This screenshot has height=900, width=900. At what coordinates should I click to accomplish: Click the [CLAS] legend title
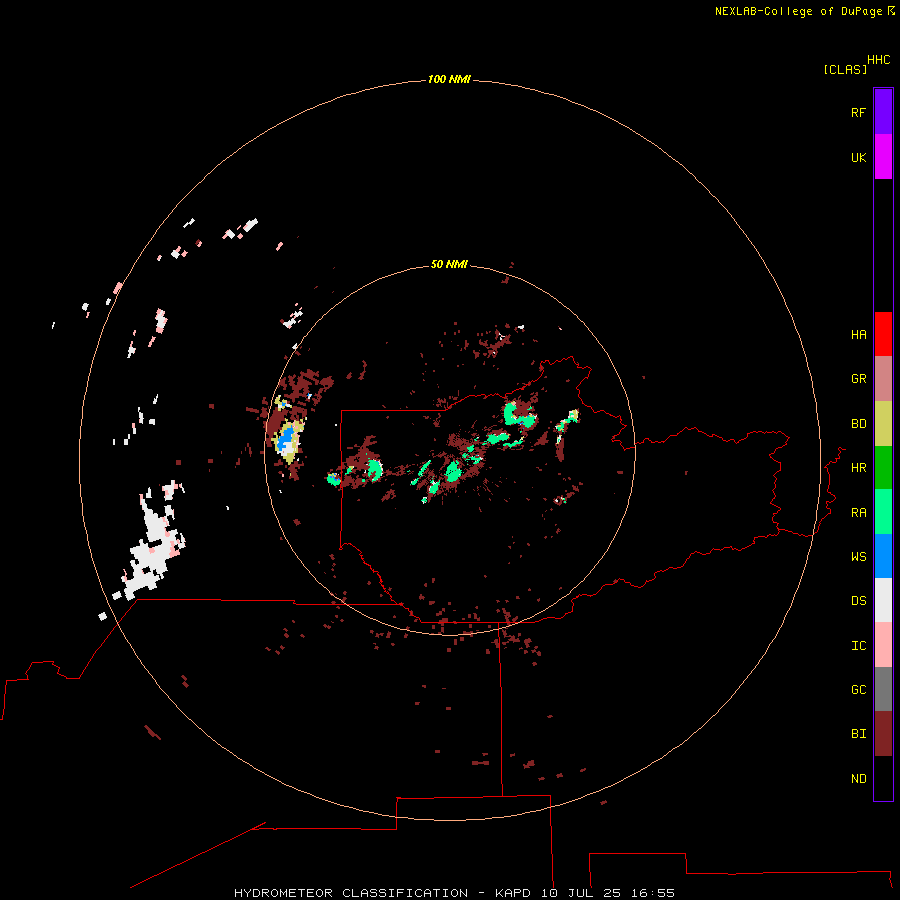pyautogui.click(x=845, y=69)
